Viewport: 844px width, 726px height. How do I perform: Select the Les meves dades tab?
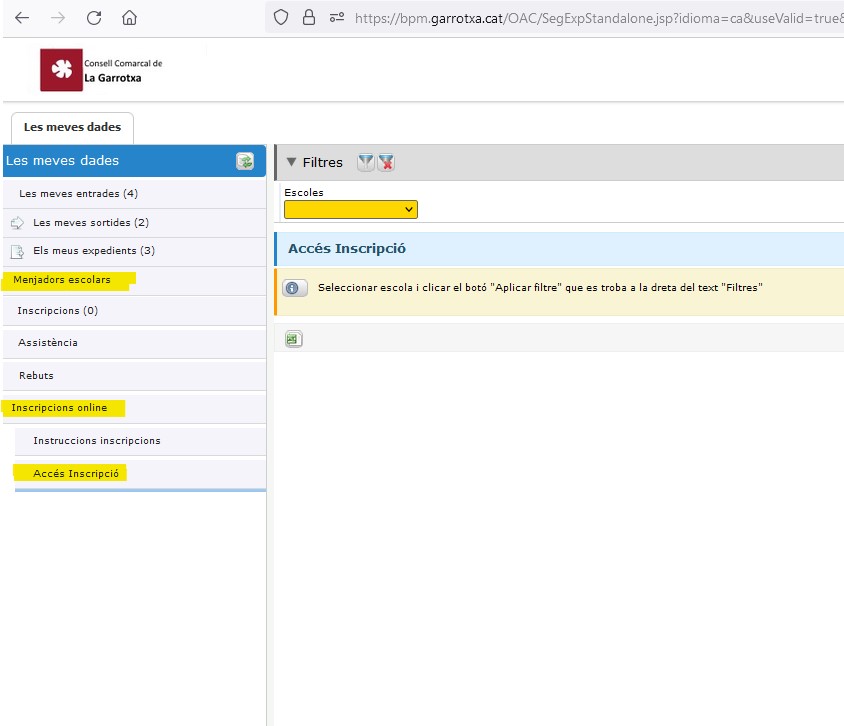pyautogui.click(x=72, y=128)
